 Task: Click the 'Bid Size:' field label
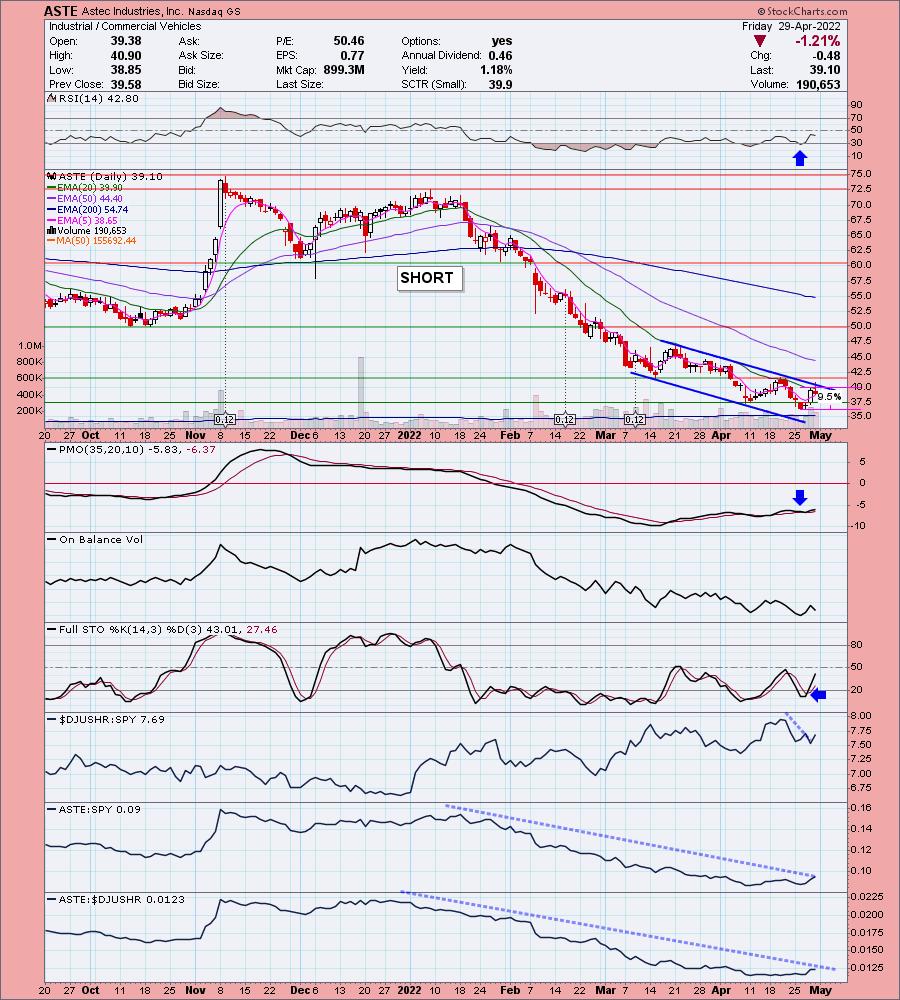pyautogui.click(x=199, y=84)
